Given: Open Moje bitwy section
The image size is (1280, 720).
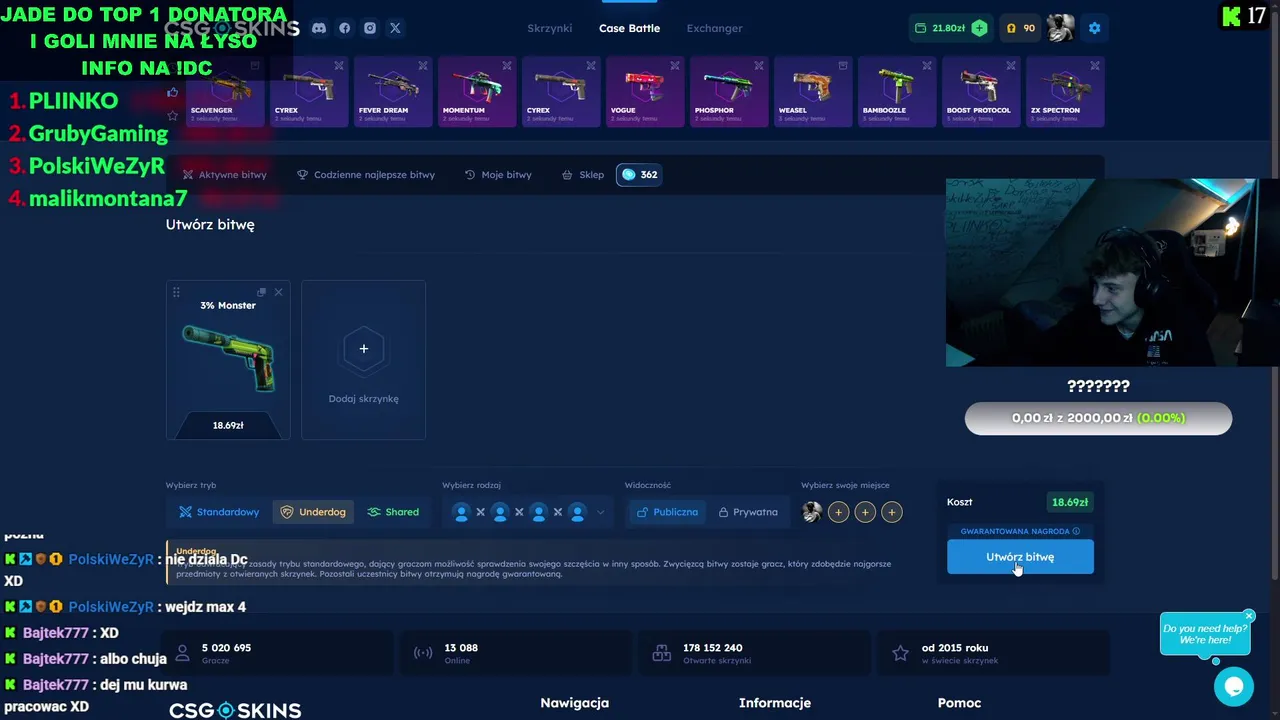Looking at the screenshot, I should pos(498,174).
